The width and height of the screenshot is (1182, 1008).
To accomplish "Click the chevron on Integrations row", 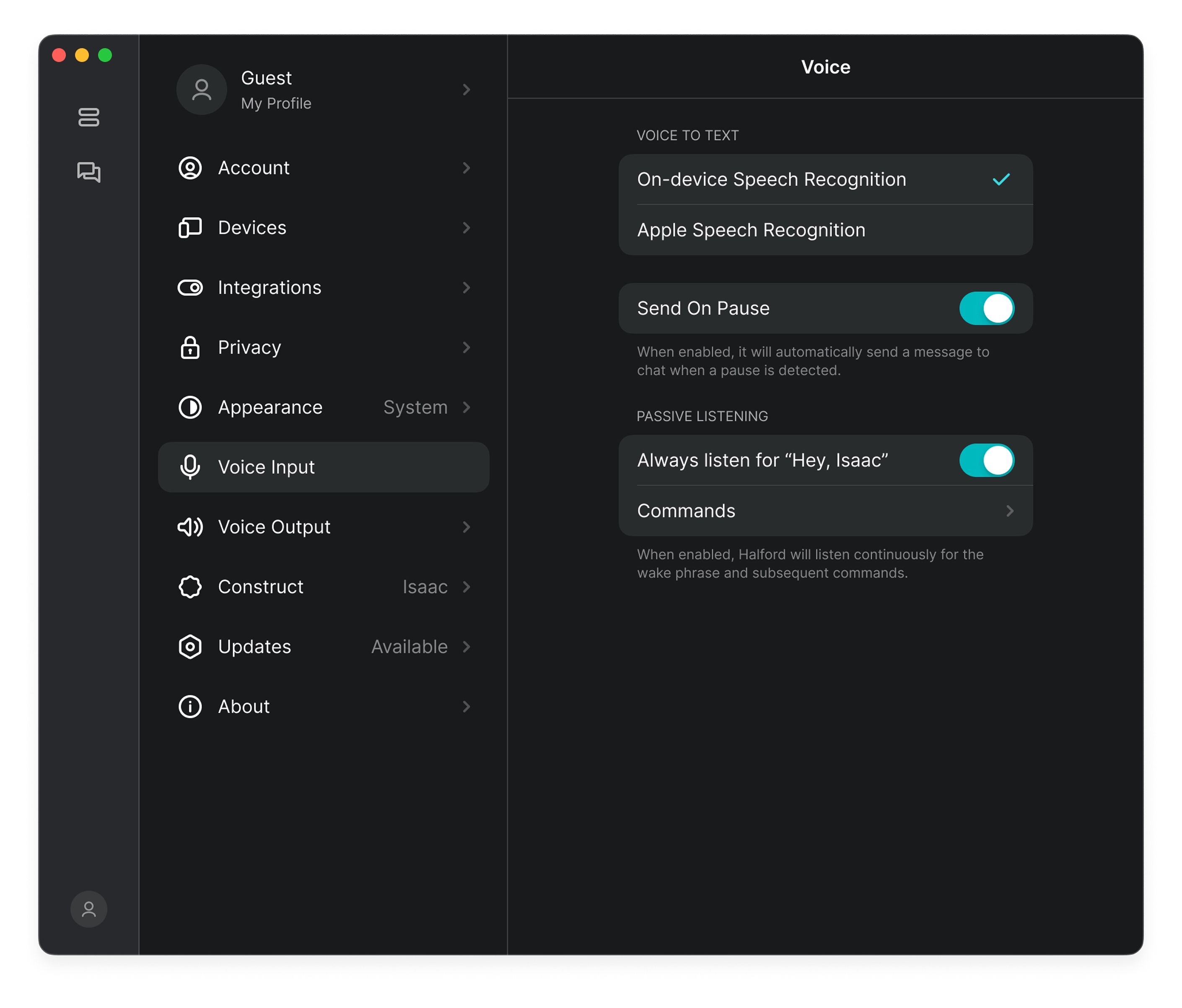I will (x=466, y=287).
